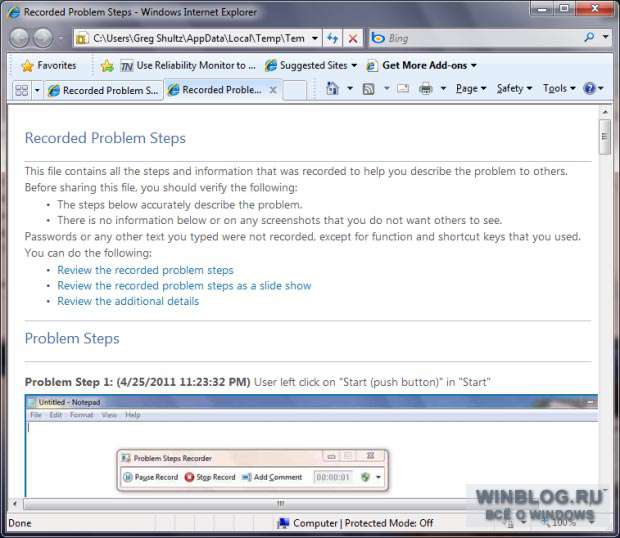Open the search provider dropdown arrow
Screen dimensions: 620x538
tap(605, 37)
